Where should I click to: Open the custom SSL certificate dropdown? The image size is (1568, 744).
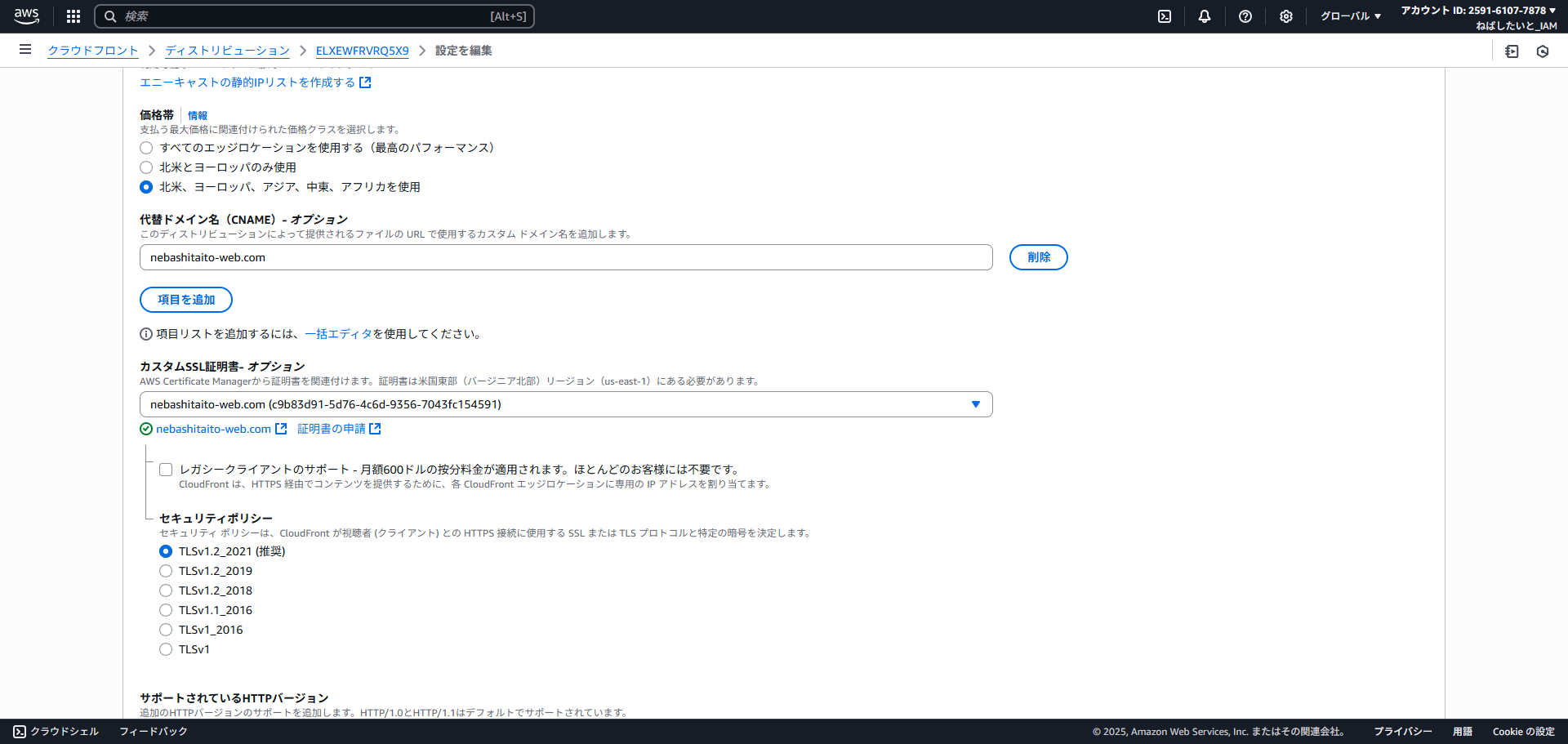pos(566,404)
